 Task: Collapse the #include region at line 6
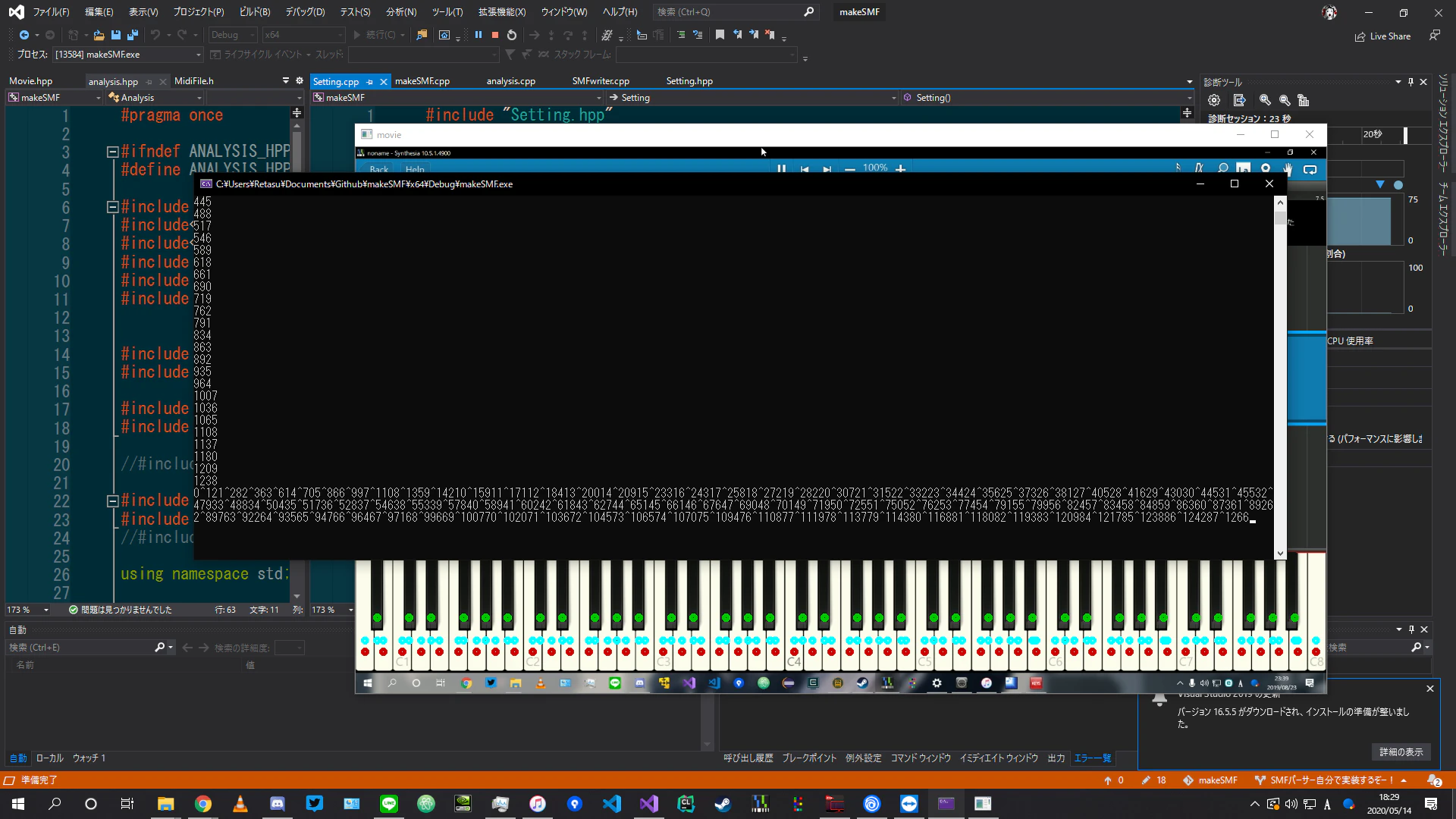(112, 207)
